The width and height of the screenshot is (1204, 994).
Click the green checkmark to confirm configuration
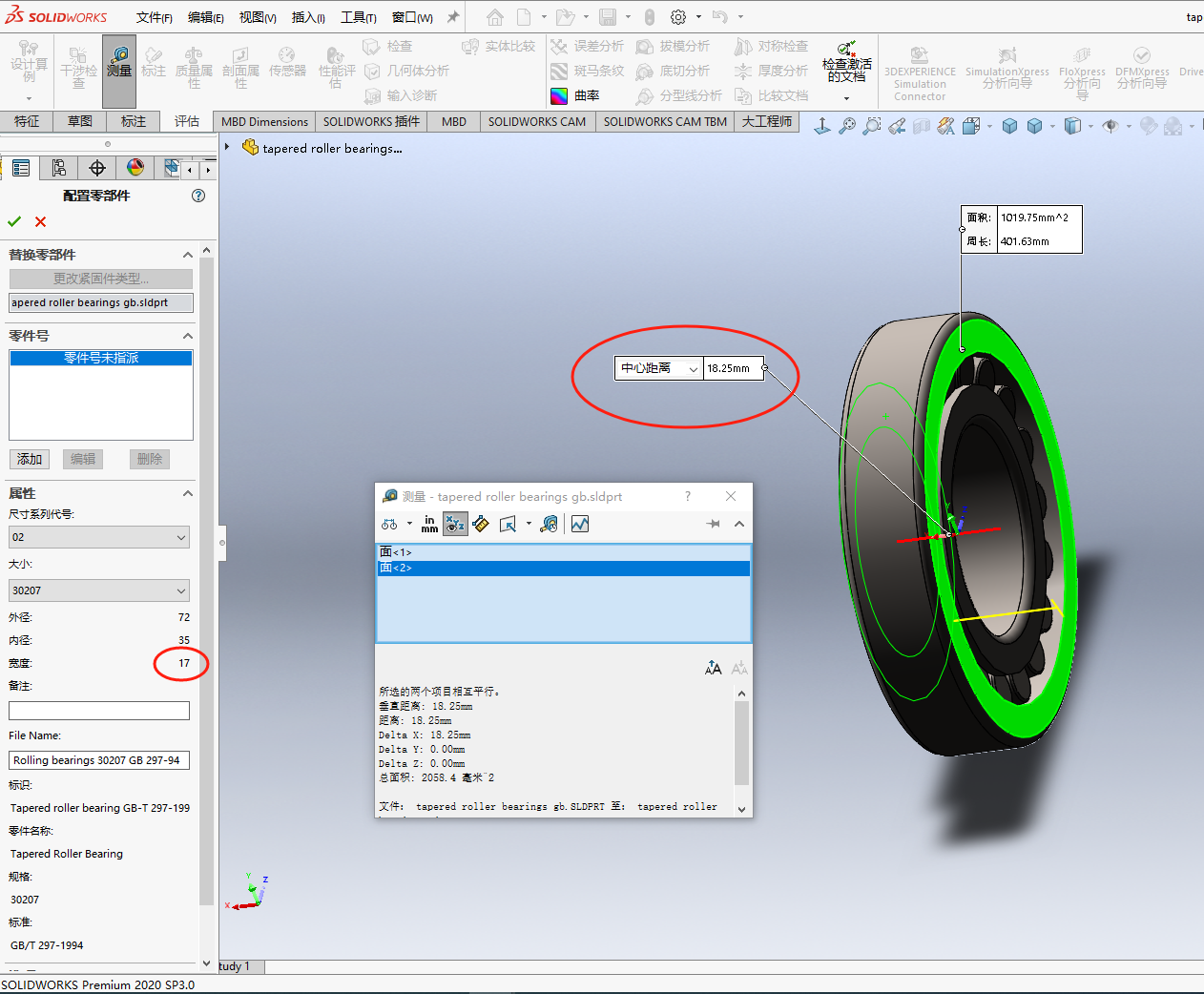pyautogui.click(x=14, y=221)
